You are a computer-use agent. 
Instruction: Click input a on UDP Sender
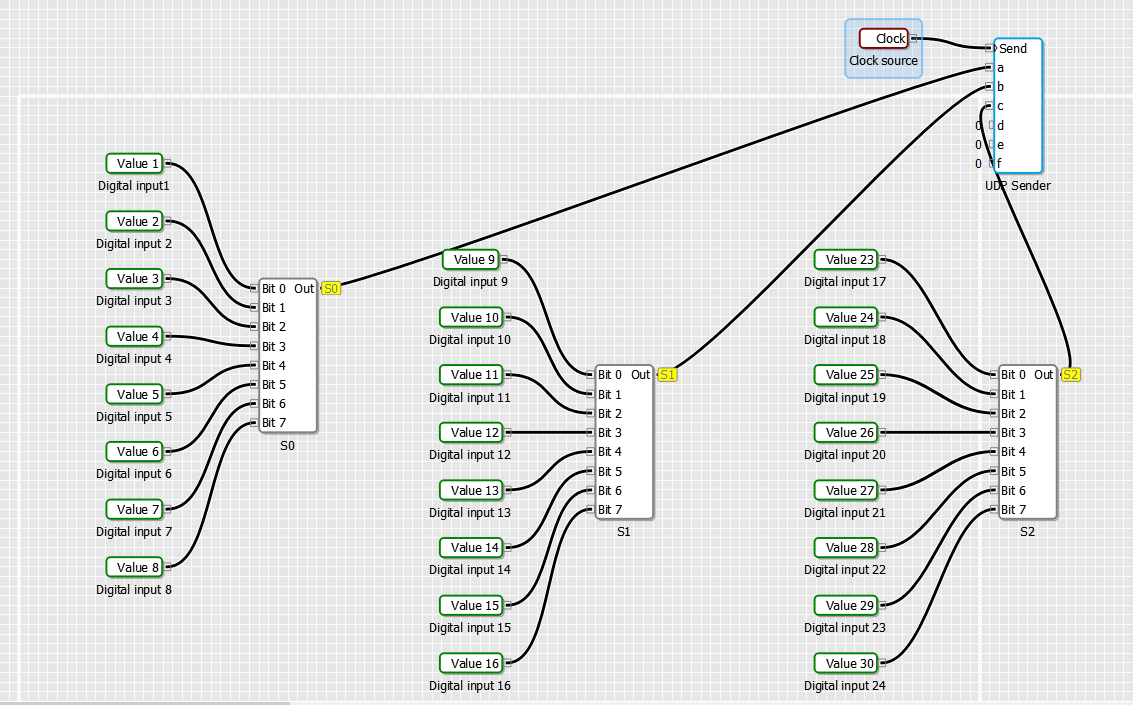(x=1000, y=67)
